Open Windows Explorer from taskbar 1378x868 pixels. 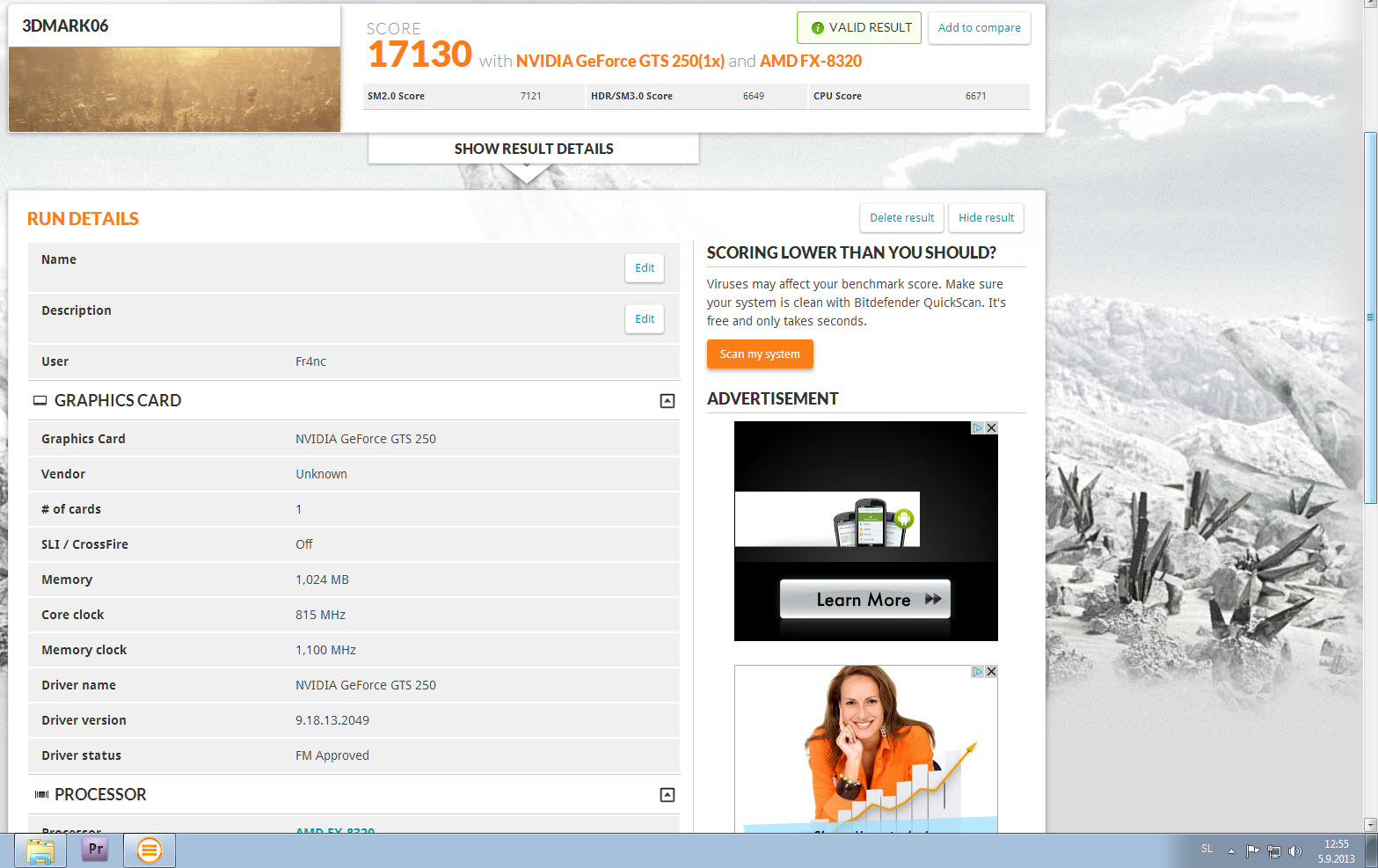tap(40, 850)
